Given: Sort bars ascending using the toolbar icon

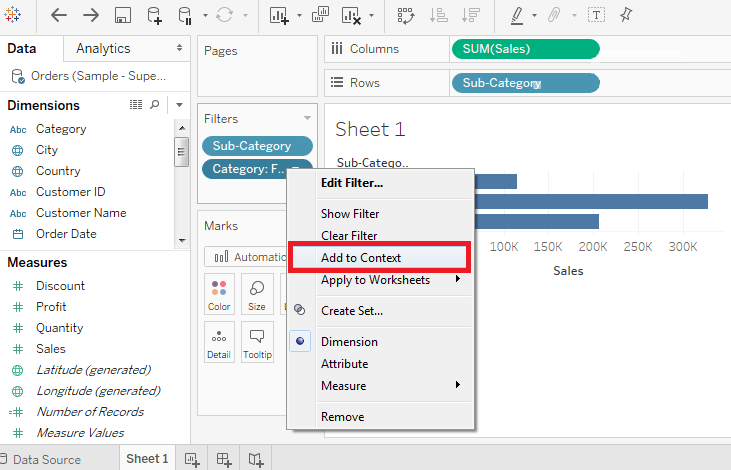Looking at the screenshot, I should [x=439, y=15].
